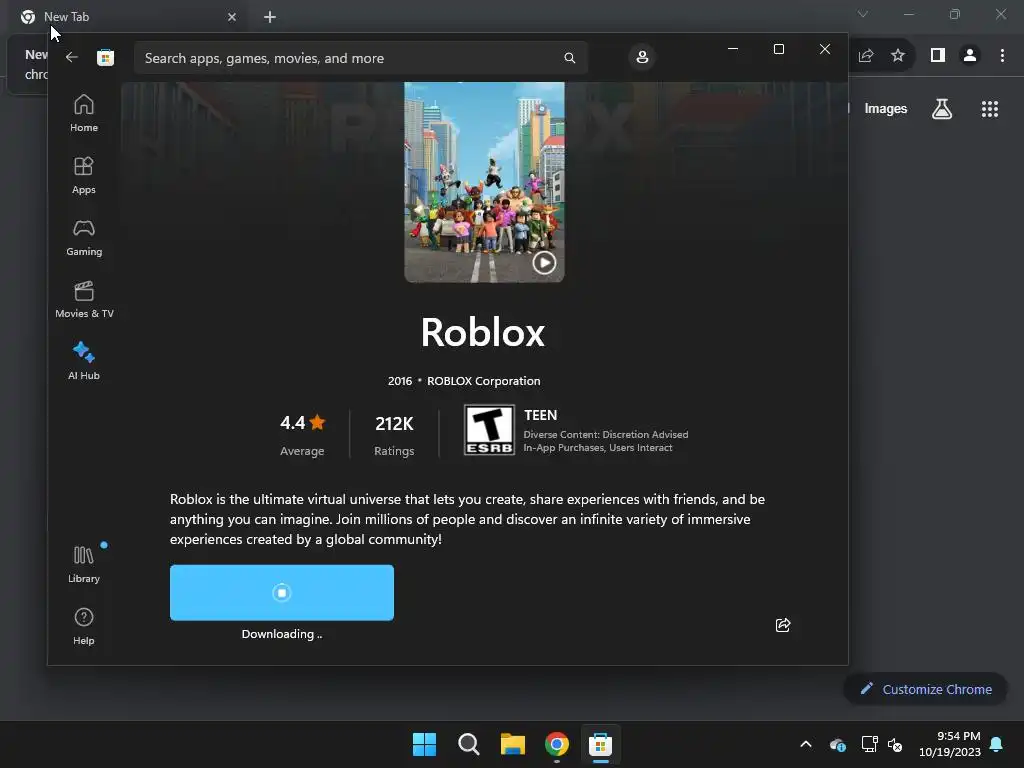1024x768 pixels.
Task: Open Windows taskbar search
Action: pos(468,744)
